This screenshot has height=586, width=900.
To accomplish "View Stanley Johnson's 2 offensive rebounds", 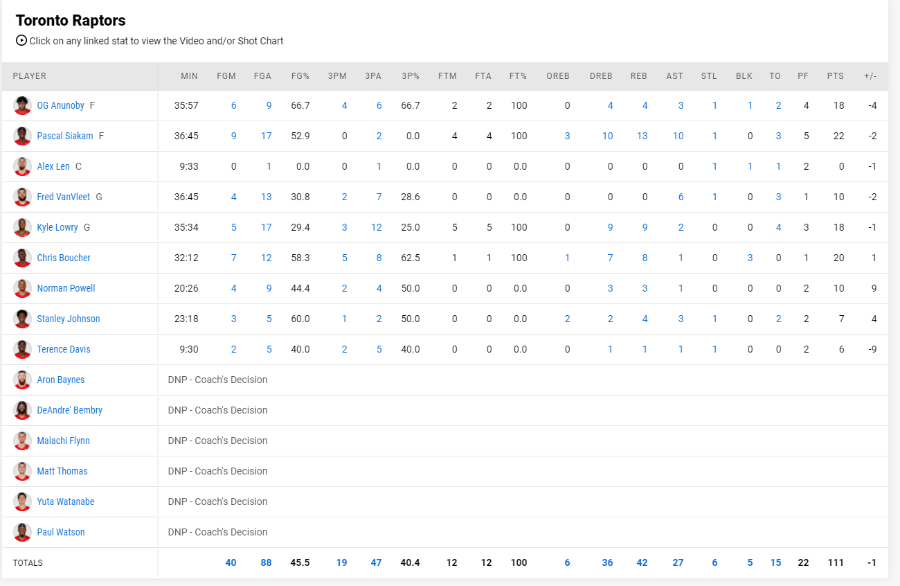I will 567,319.
